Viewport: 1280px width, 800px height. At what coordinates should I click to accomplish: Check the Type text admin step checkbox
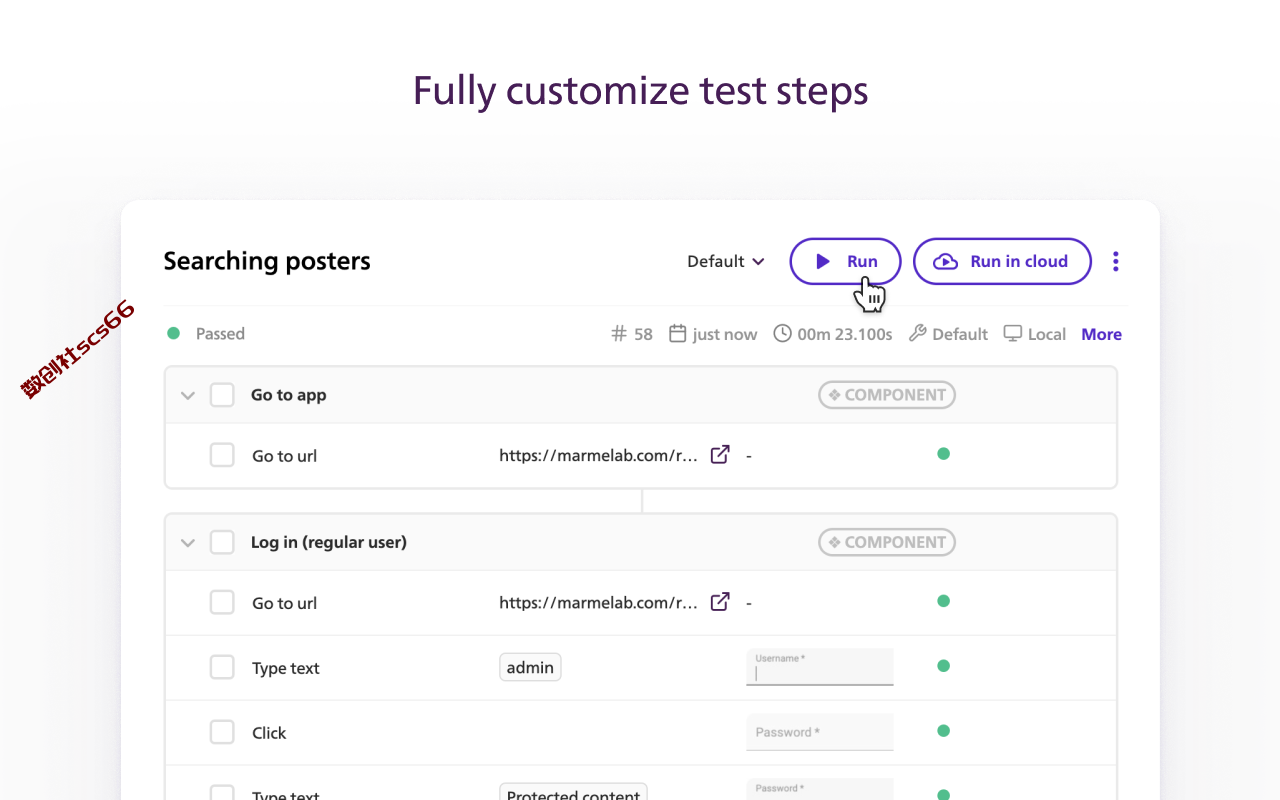[x=222, y=667]
